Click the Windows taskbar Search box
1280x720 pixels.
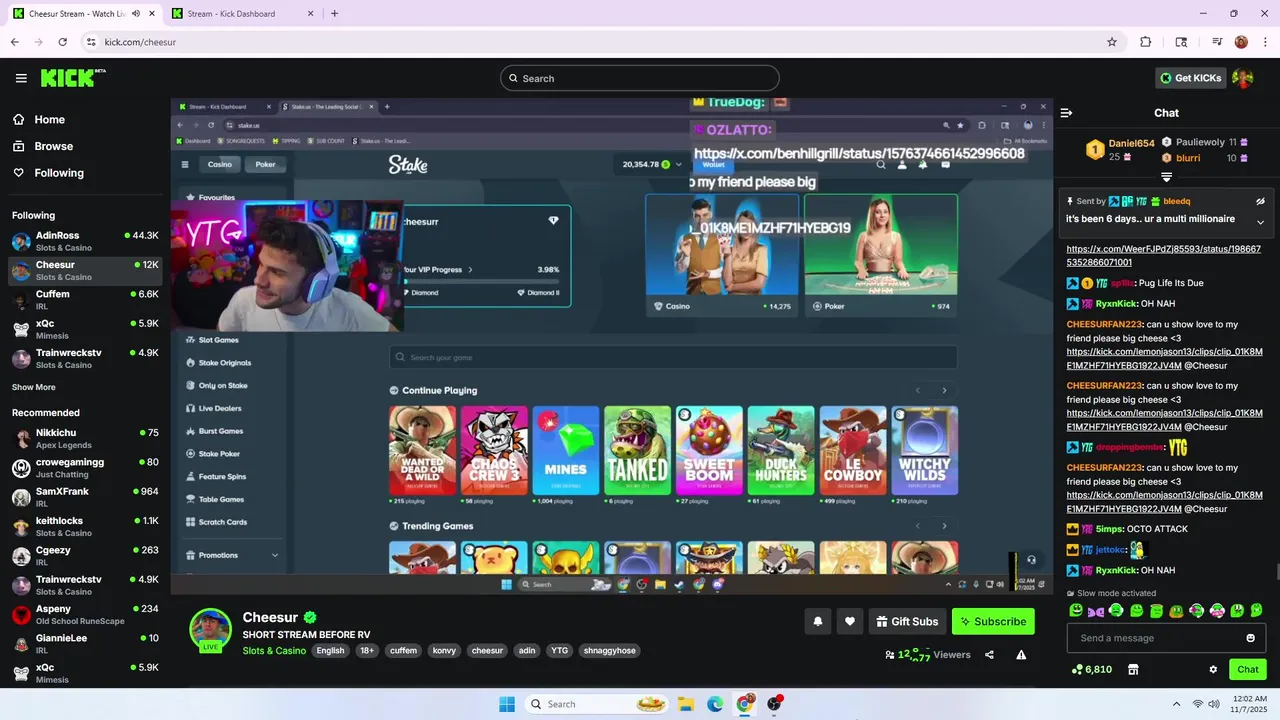(x=596, y=704)
